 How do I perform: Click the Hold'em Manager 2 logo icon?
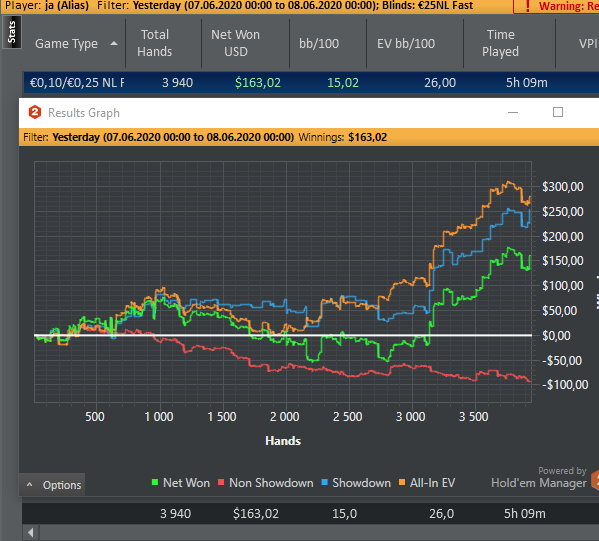[x=35, y=112]
